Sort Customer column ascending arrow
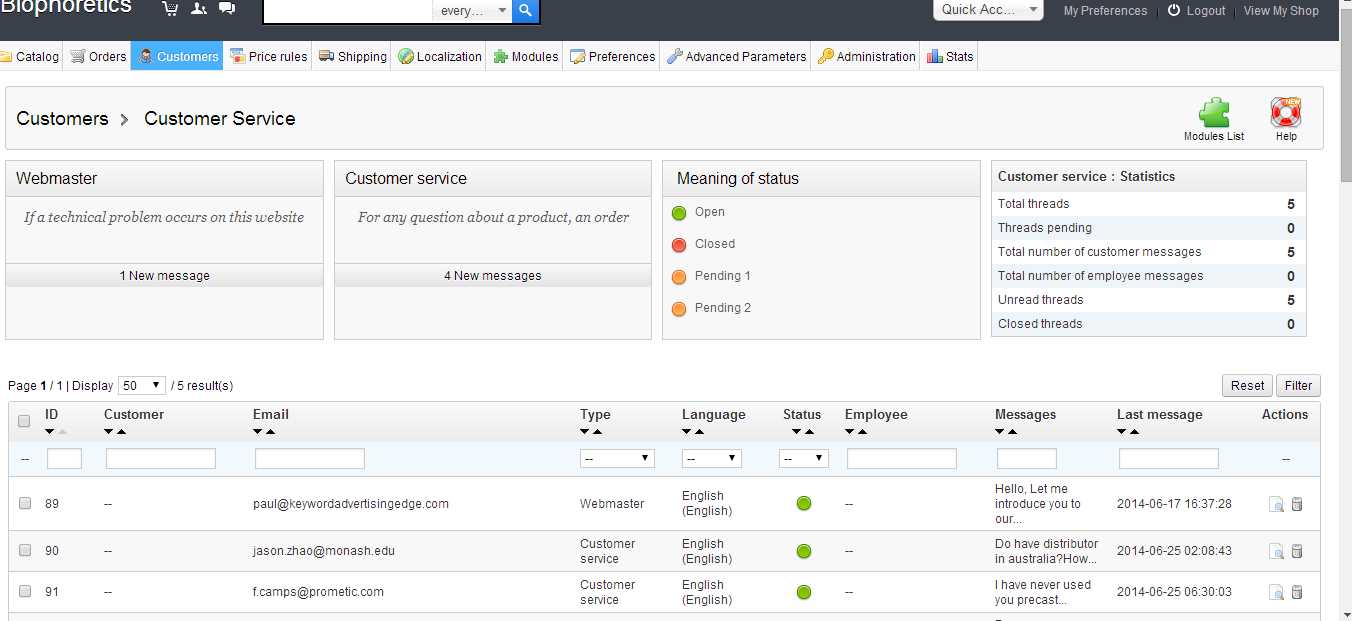Image resolution: width=1352 pixels, height=621 pixels. coord(121,432)
